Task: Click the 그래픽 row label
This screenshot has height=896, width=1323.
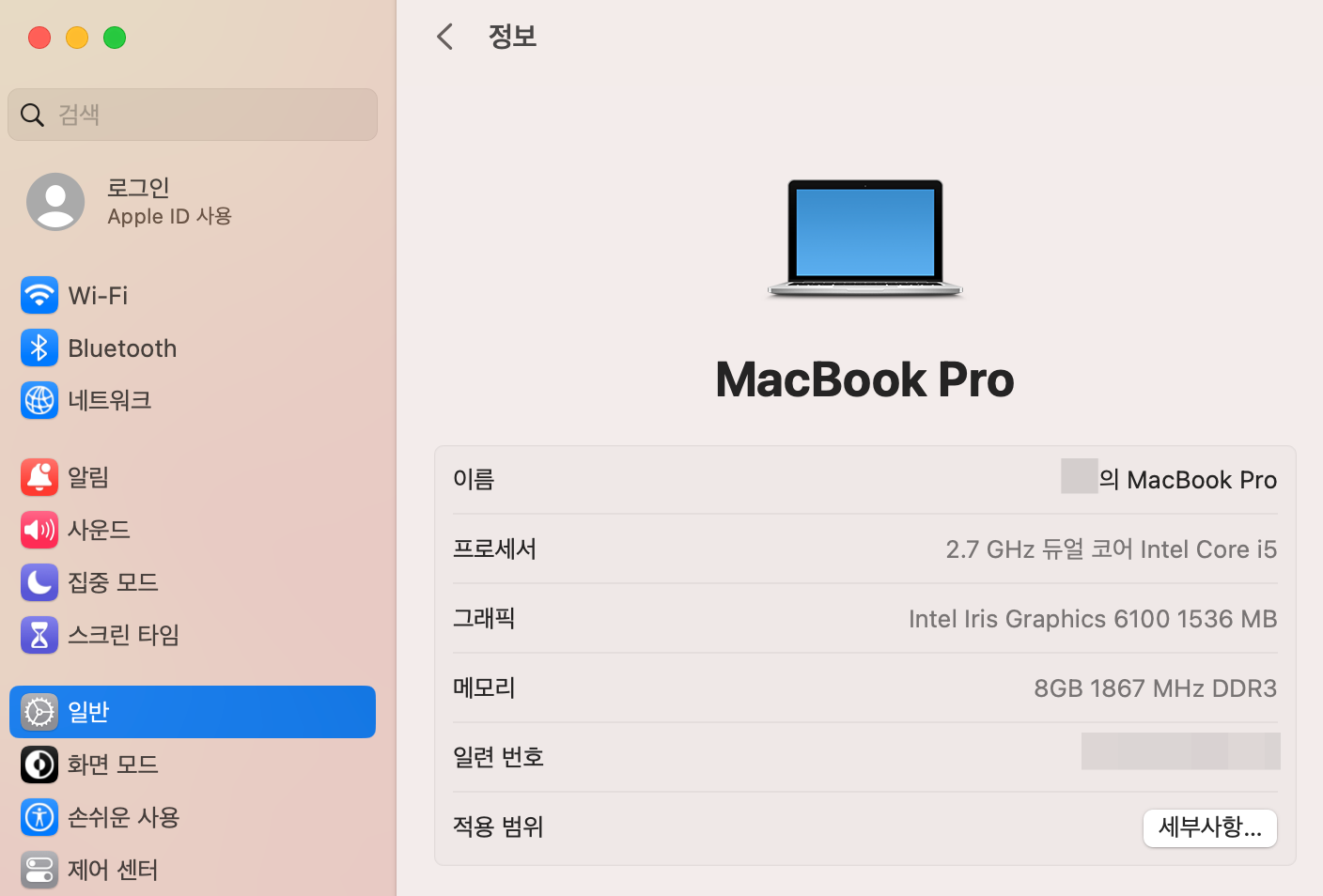Action: 484,619
